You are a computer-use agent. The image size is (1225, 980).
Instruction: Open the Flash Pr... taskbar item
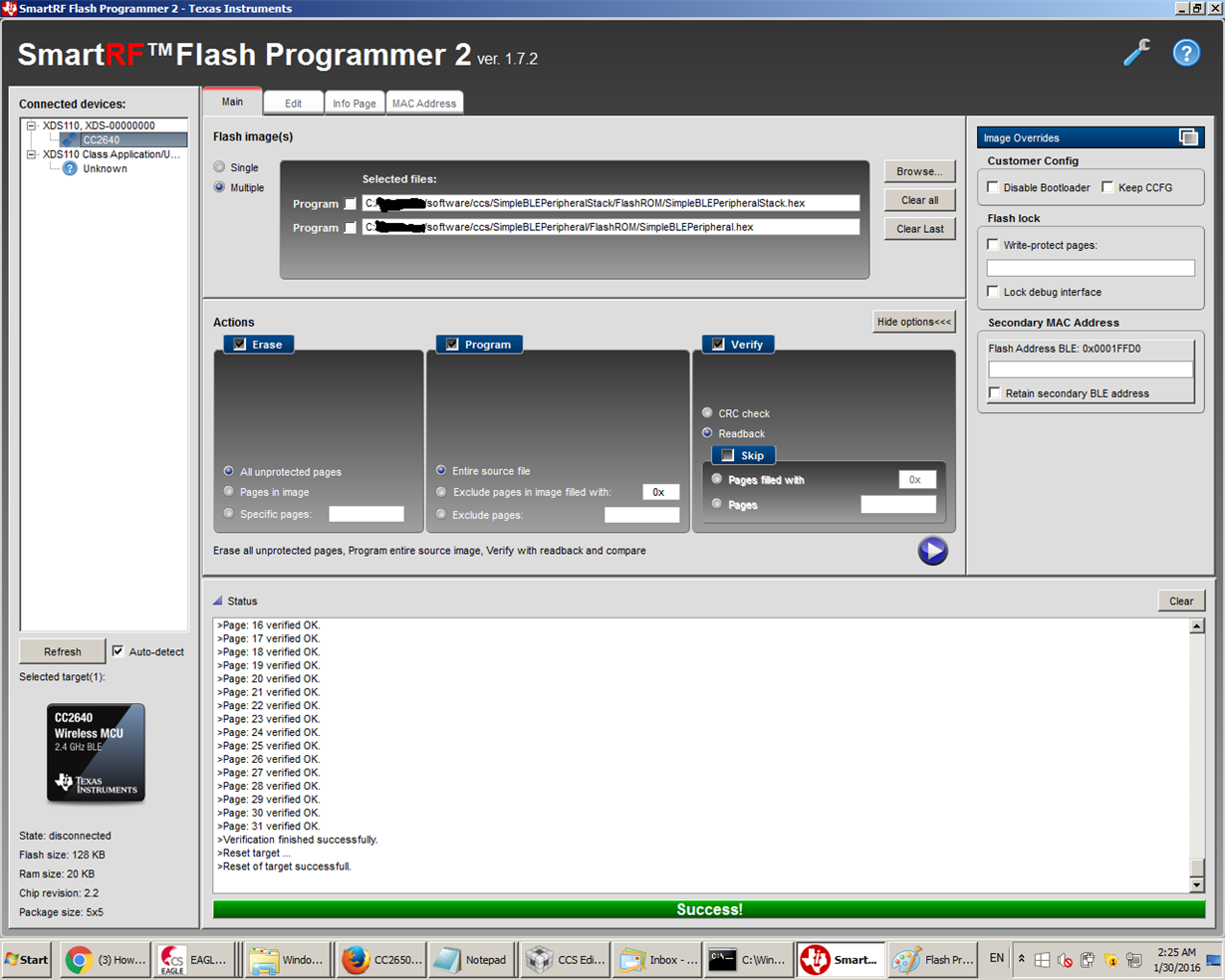pyautogui.click(x=932, y=960)
